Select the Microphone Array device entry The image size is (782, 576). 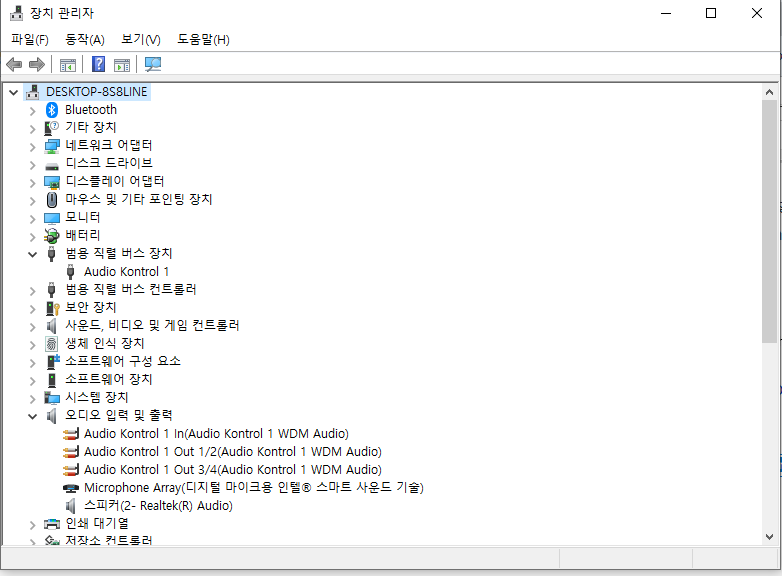pyautogui.click(x=253, y=488)
